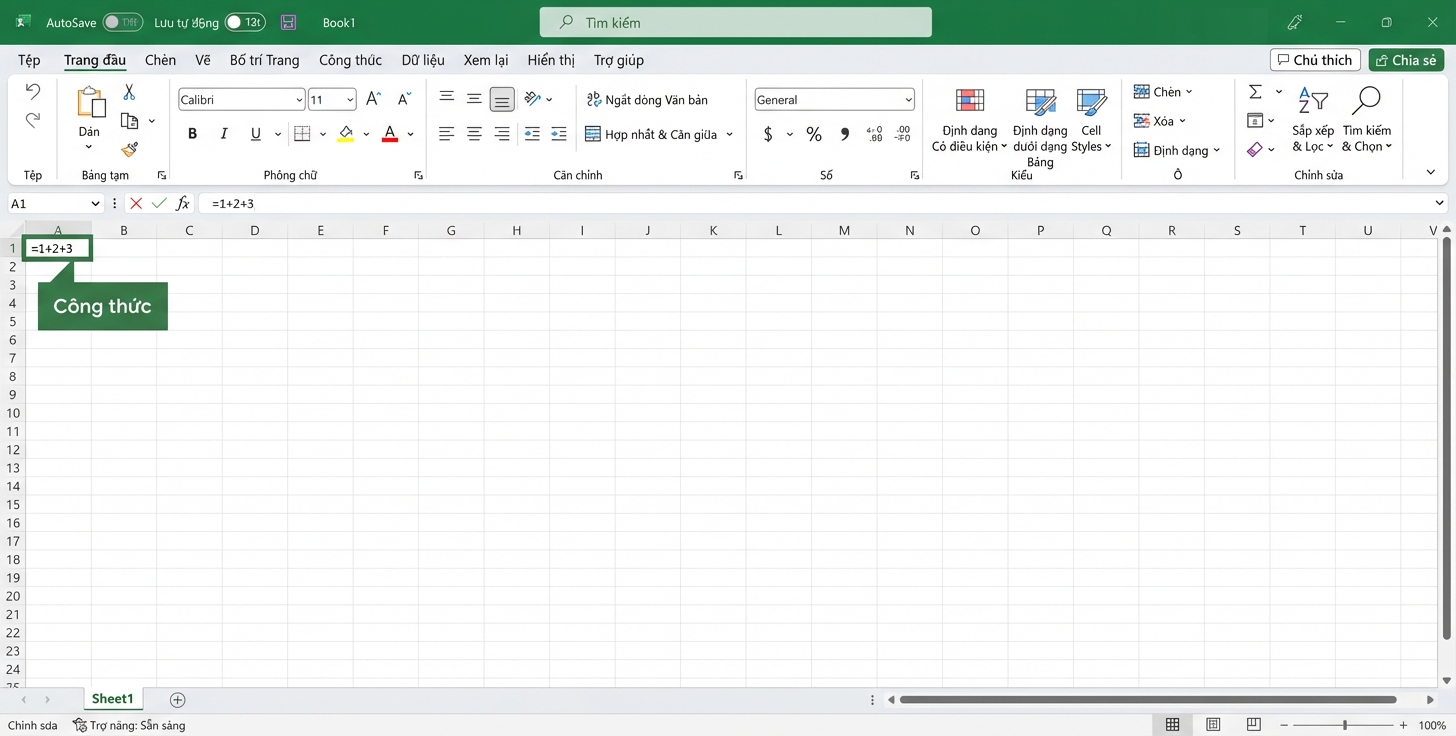
Task: Open font color dropdown arrow
Action: click(x=410, y=134)
